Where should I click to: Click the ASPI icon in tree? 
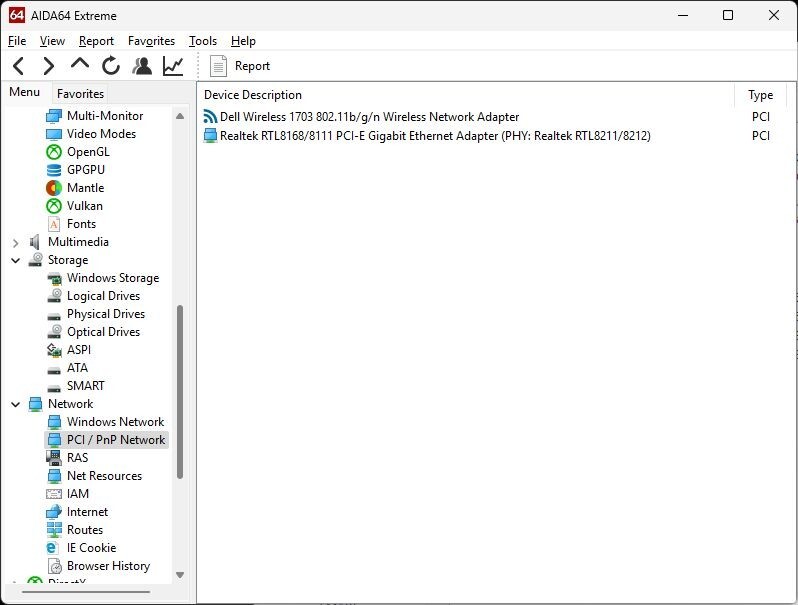click(x=54, y=350)
